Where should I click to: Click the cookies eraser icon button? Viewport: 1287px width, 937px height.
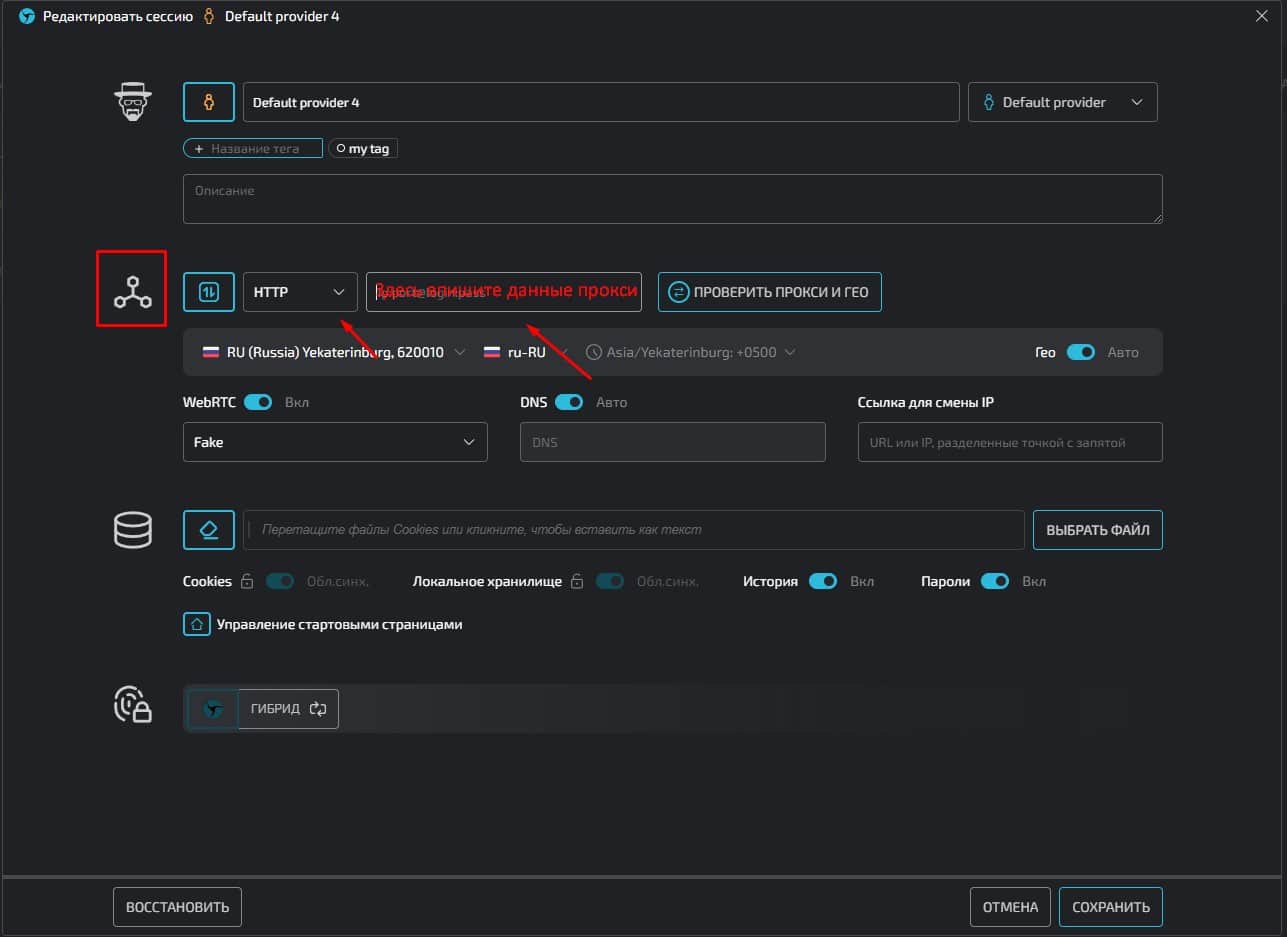[x=209, y=530]
